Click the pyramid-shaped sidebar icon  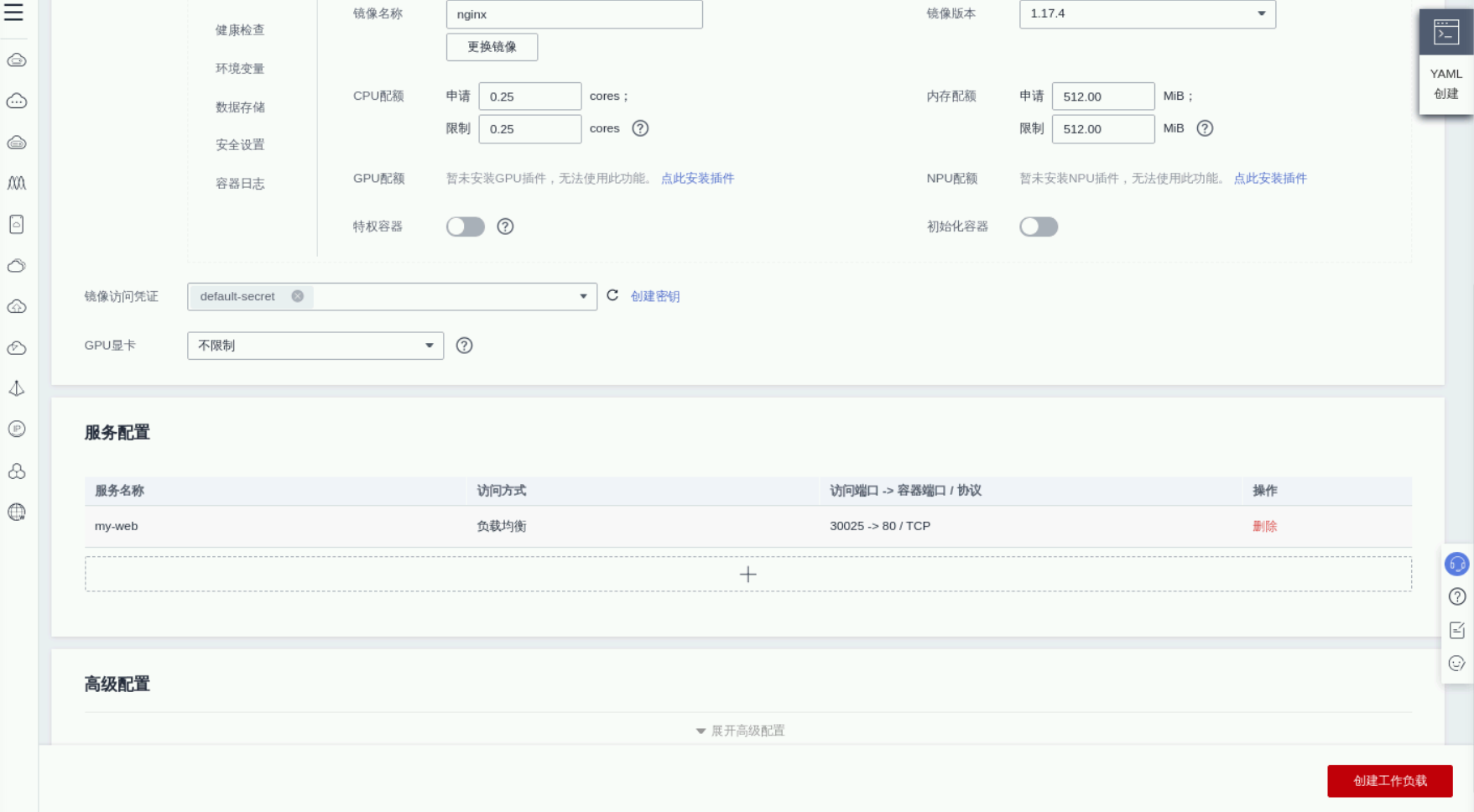17,388
